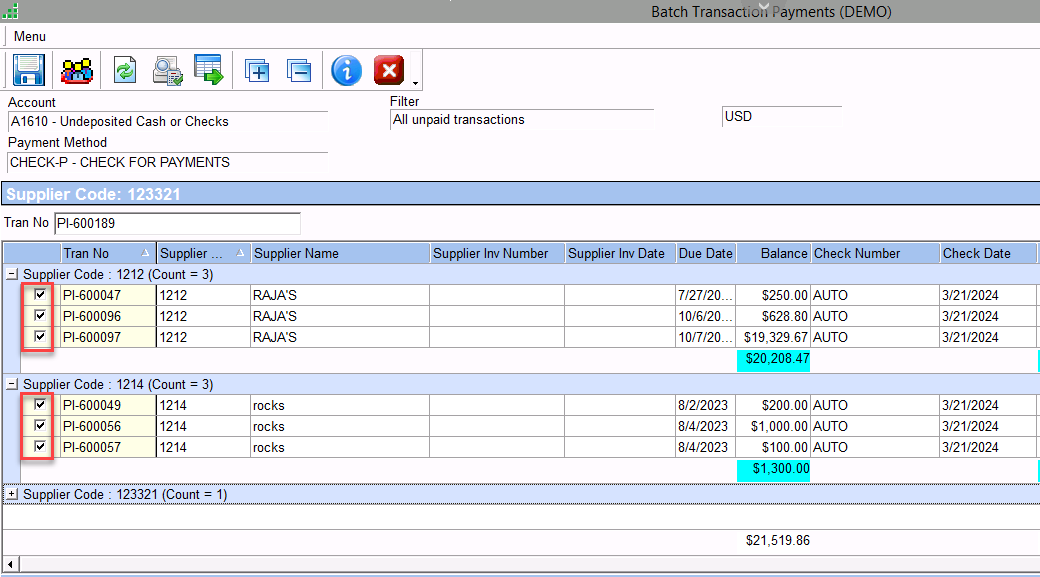Uncheck the PI-600047 transaction checkbox
1040x577 pixels.
[40, 295]
